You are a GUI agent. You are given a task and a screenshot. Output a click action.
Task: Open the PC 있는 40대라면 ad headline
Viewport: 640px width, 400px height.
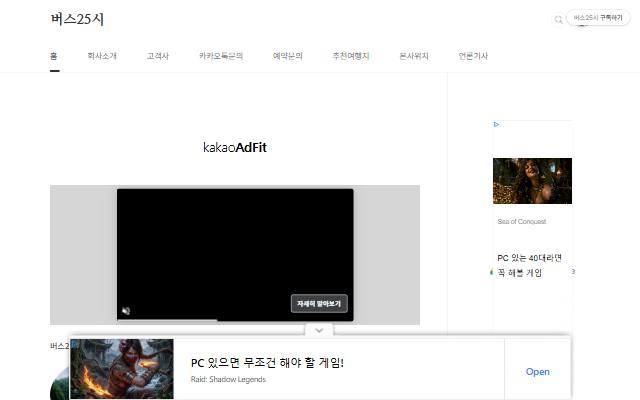529,265
